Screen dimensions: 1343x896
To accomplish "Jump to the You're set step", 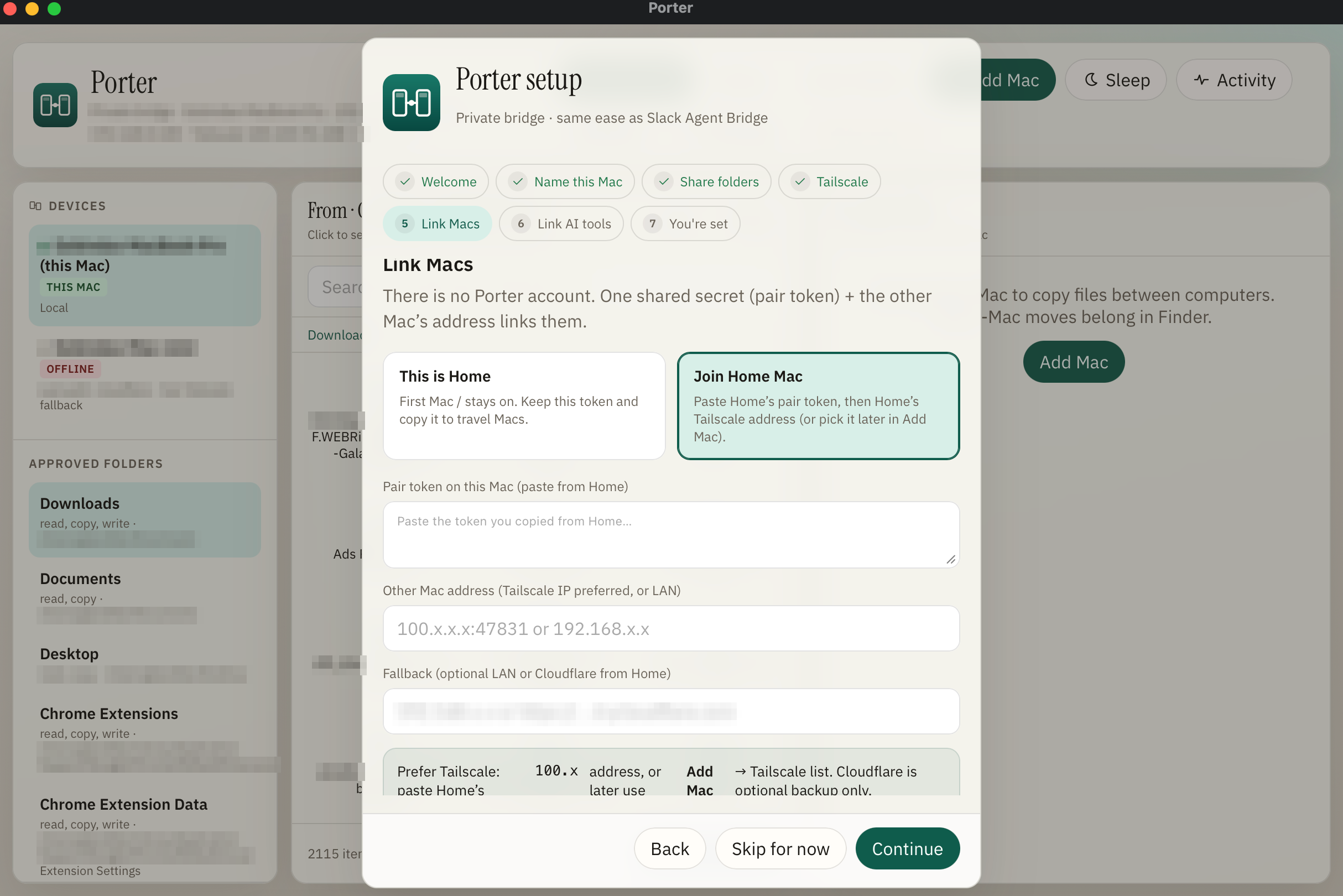I will [685, 223].
